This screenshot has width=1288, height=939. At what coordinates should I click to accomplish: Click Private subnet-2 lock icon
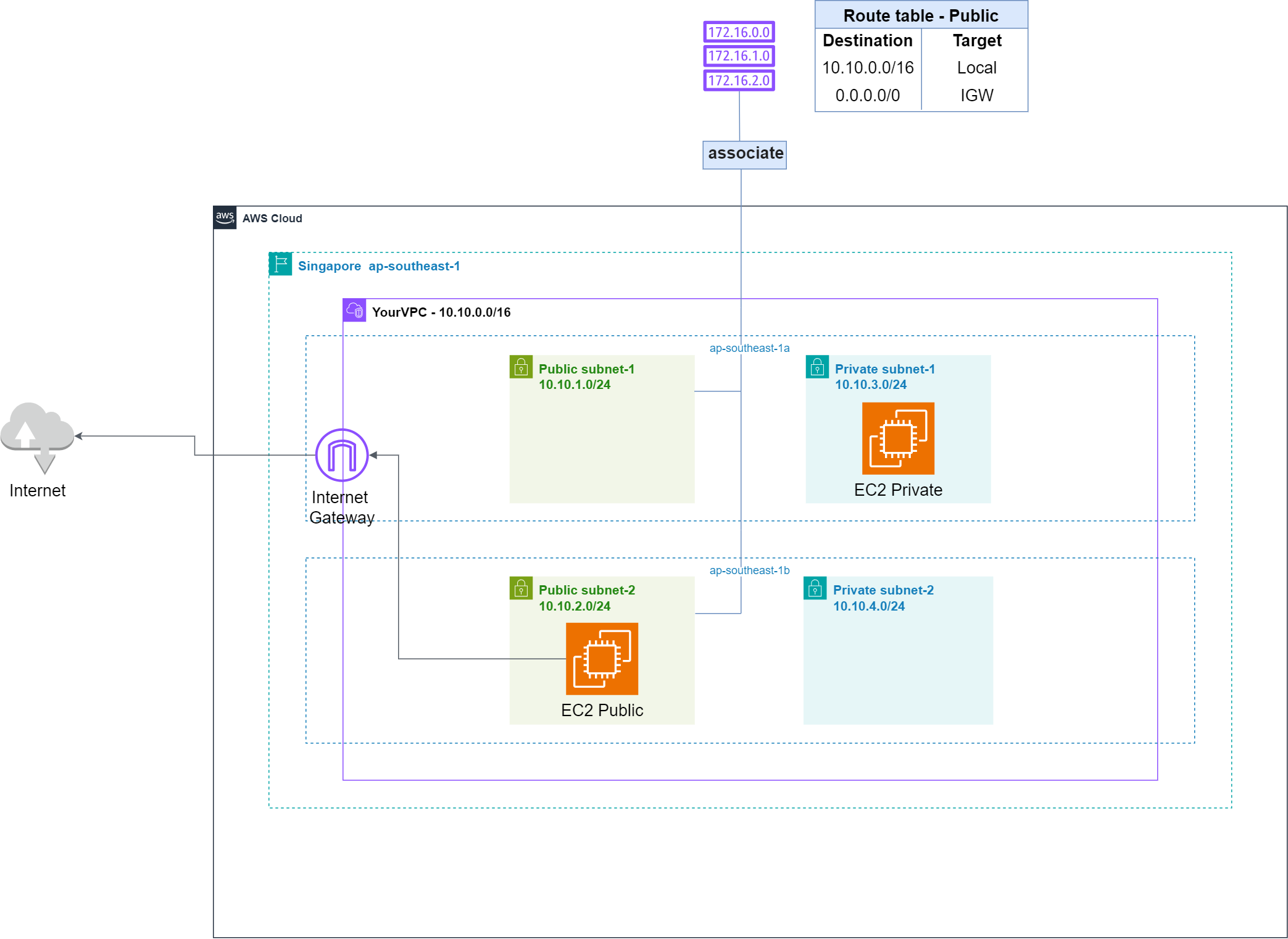pos(815,588)
